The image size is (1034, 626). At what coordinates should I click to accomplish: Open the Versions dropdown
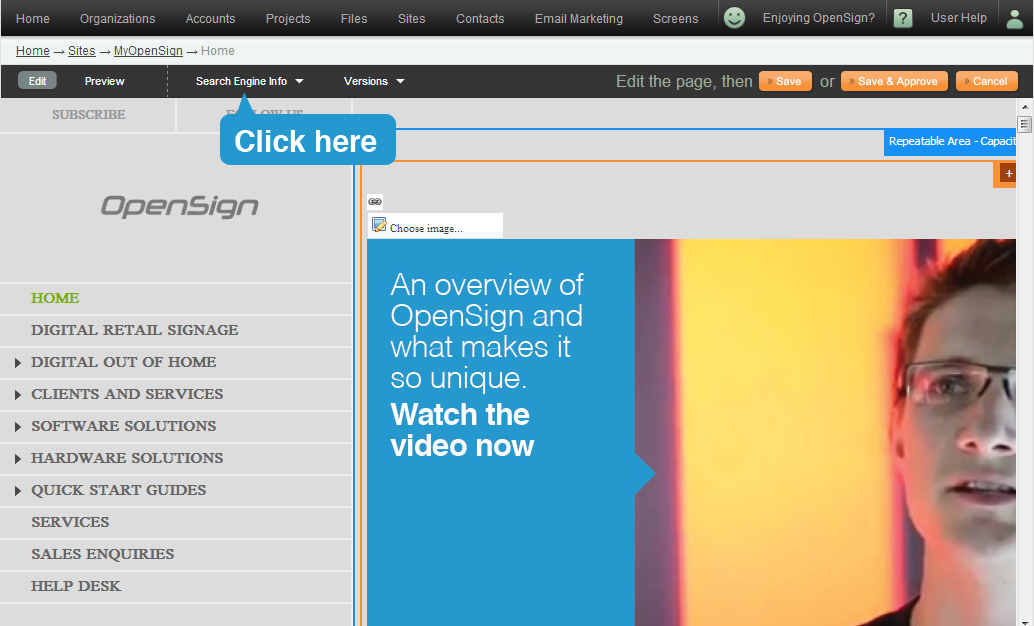pos(373,81)
